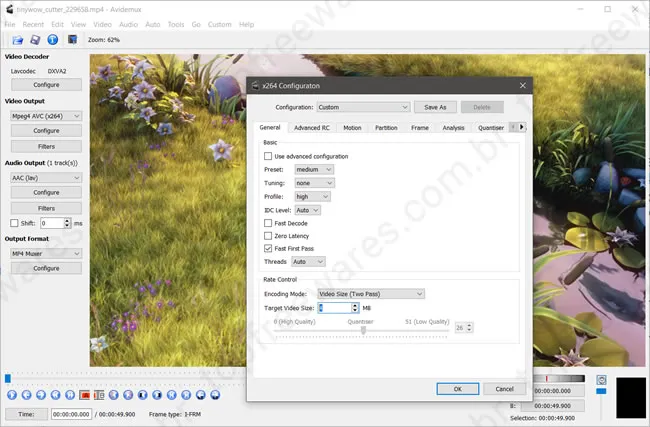The height and width of the screenshot is (427, 650).
Task: Switch to the Frame tab
Action: point(420,128)
